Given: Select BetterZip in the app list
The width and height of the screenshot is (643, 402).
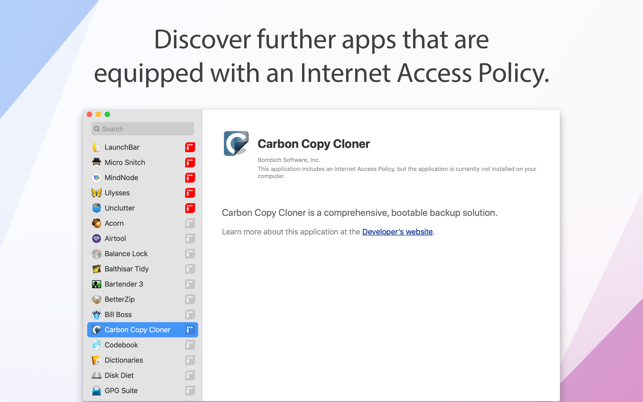Looking at the screenshot, I should pyautogui.click(x=142, y=299).
